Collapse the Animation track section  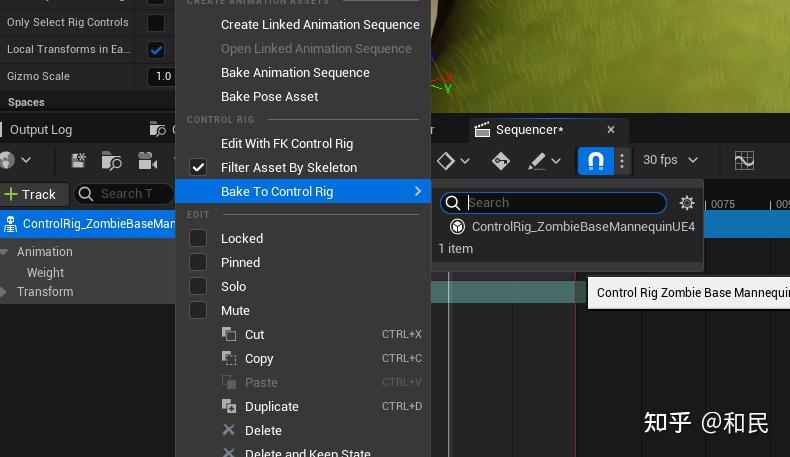pos(5,252)
